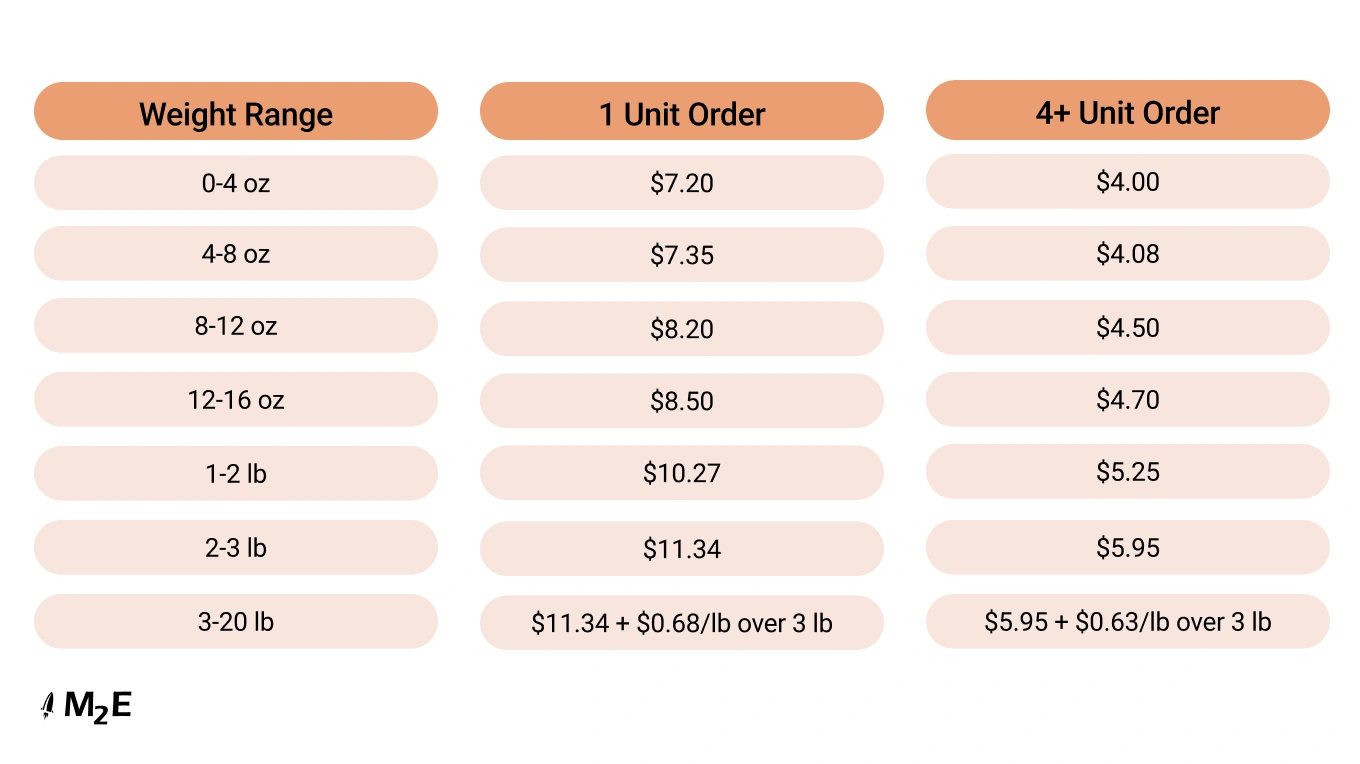Select the 4+ Unit Order header
The width and height of the screenshot is (1360, 764).
(x=1127, y=111)
